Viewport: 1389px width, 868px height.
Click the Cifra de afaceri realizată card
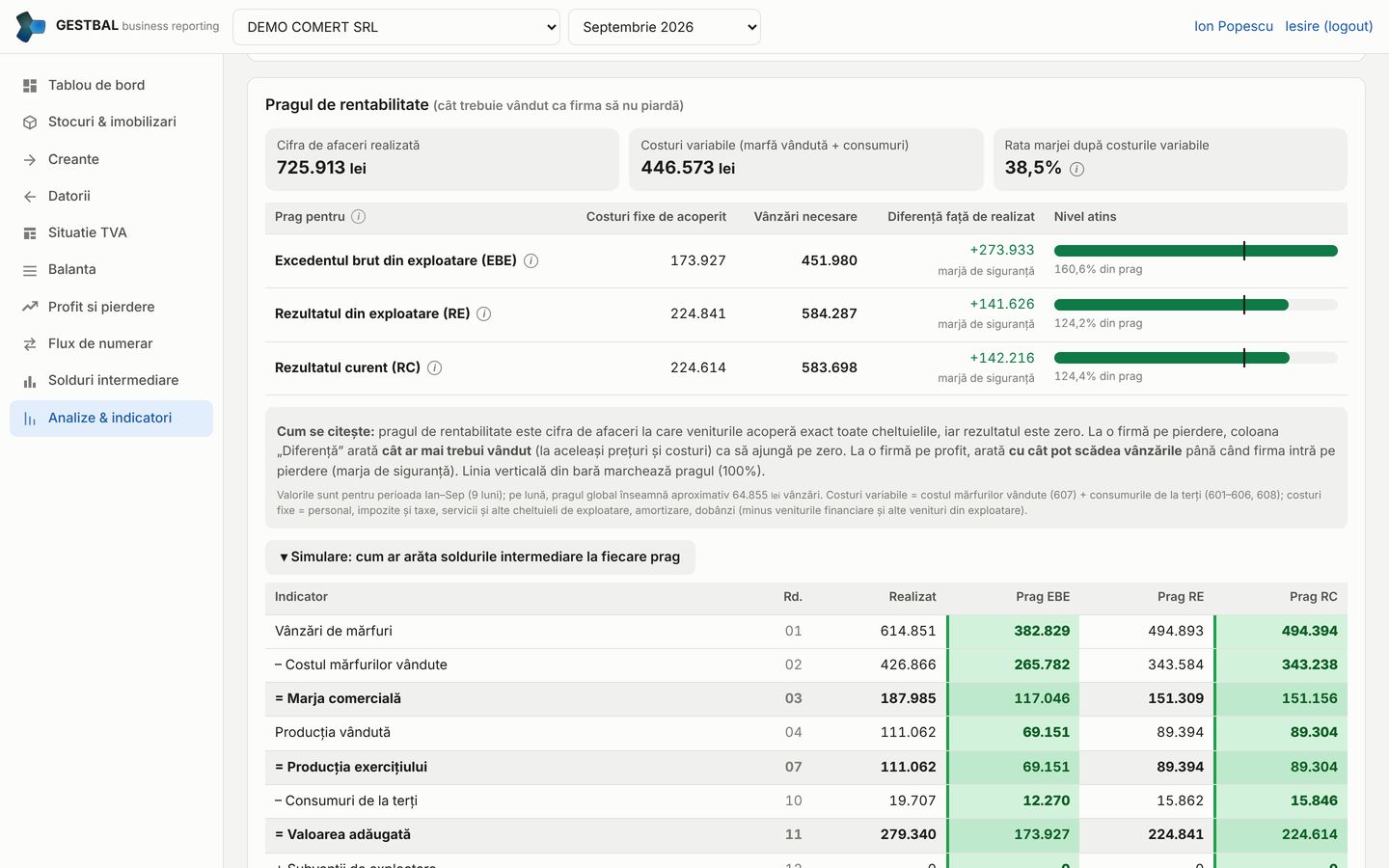[x=442, y=159]
